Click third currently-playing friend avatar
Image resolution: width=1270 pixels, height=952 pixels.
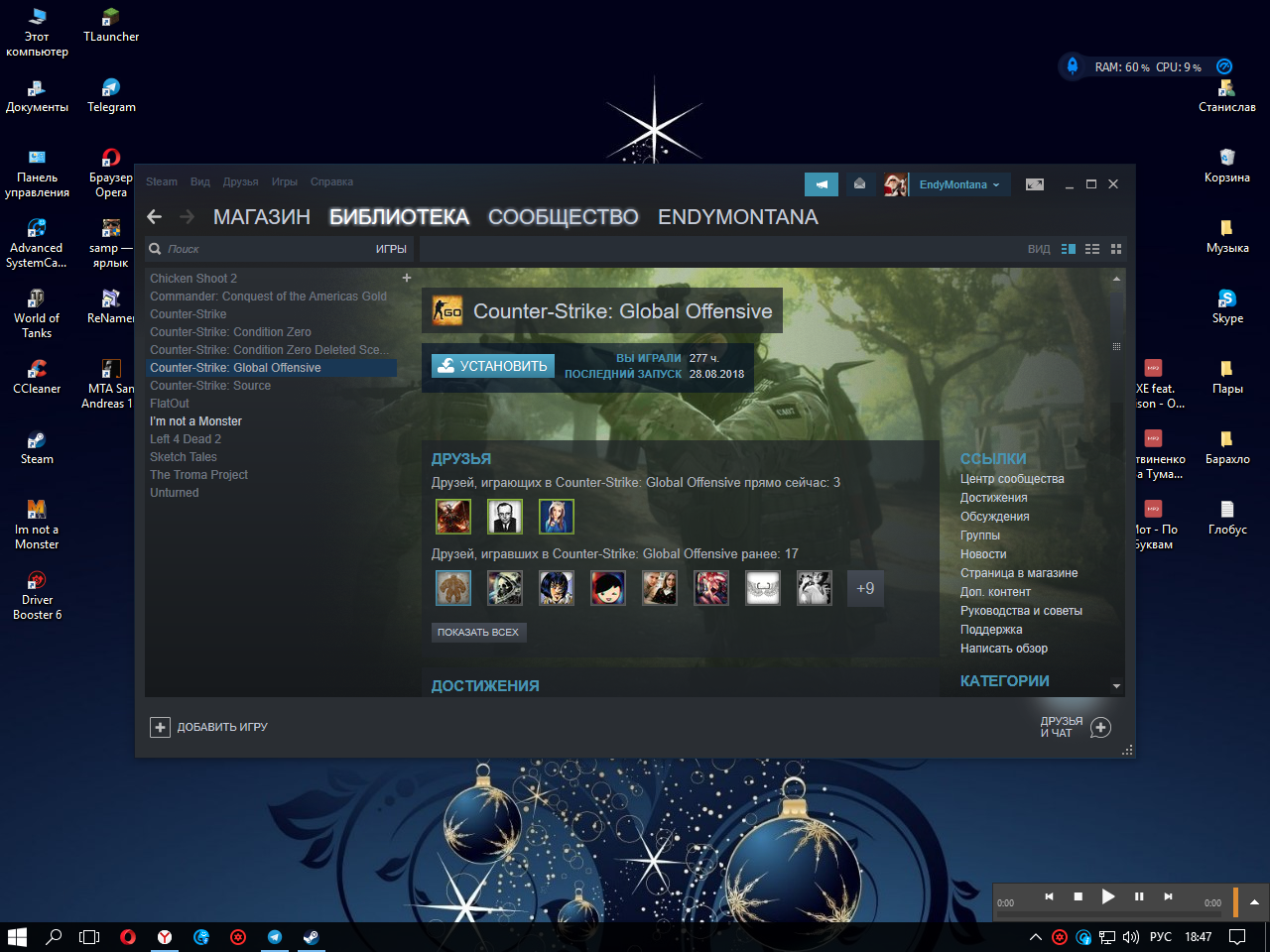click(x=557, y=517)
